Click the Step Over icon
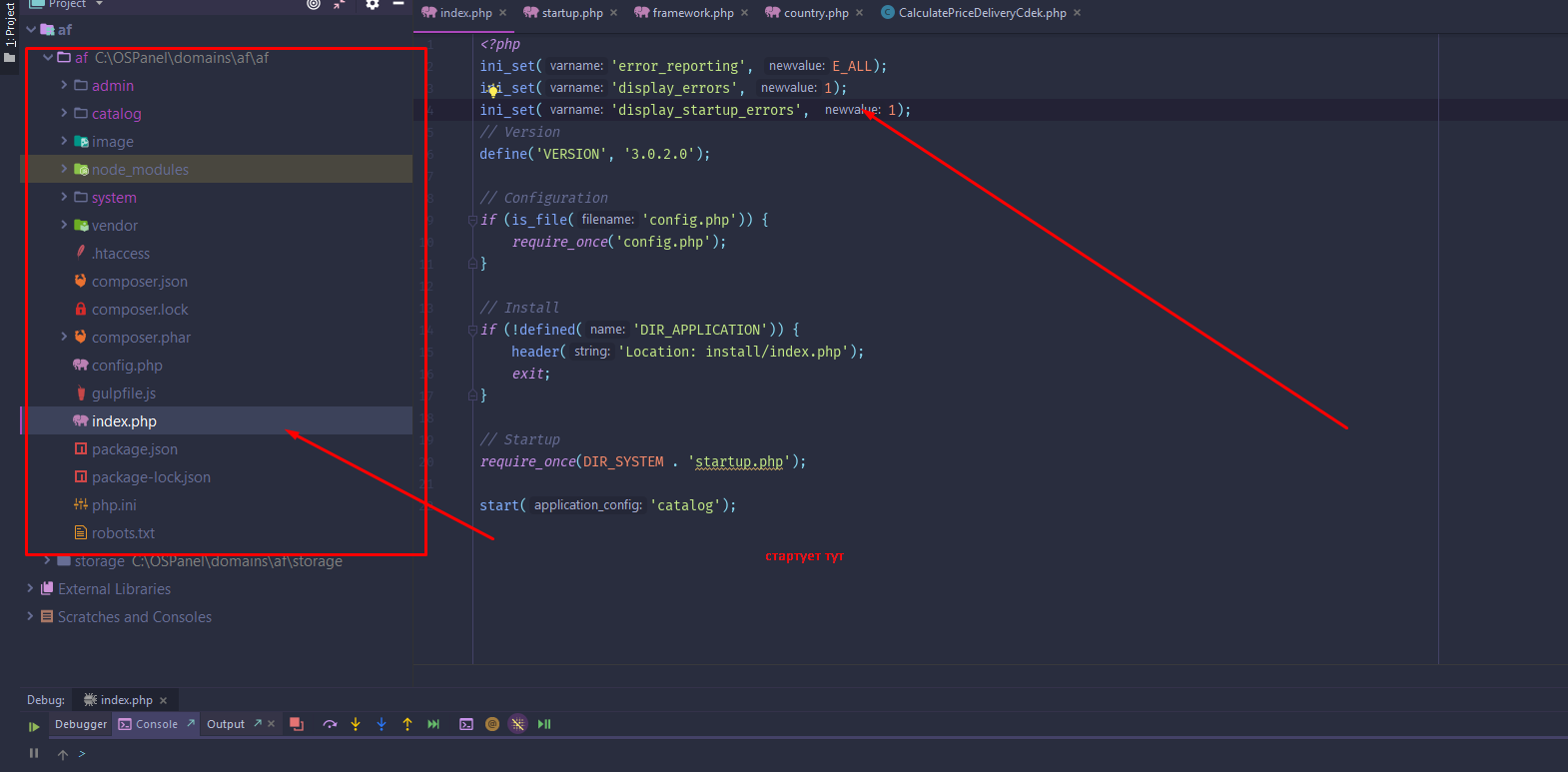Viewport: 1568px width, 772px height. pyautogui.click(x=330, y=724)
